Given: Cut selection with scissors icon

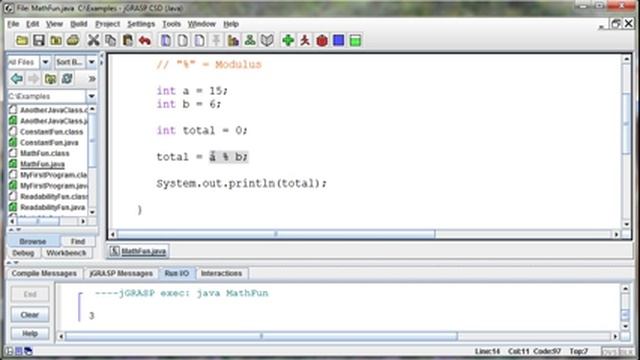Looking at the screenshot, I should click(93, 40).
